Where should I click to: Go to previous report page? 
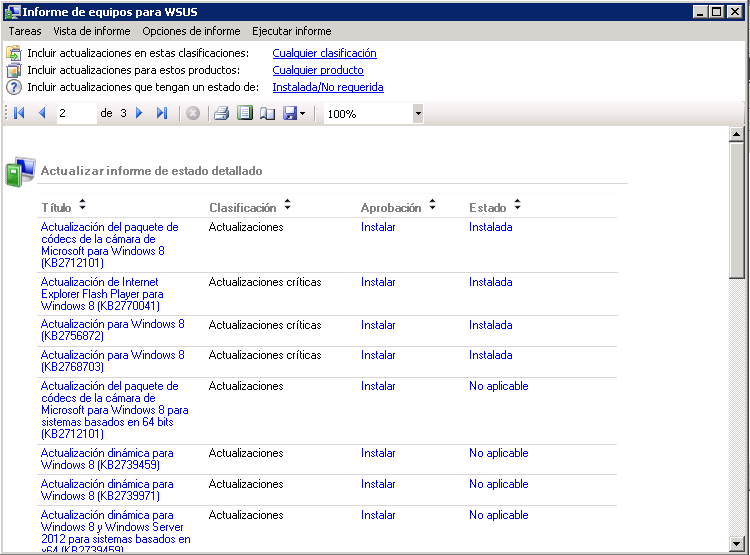[42, 113]
